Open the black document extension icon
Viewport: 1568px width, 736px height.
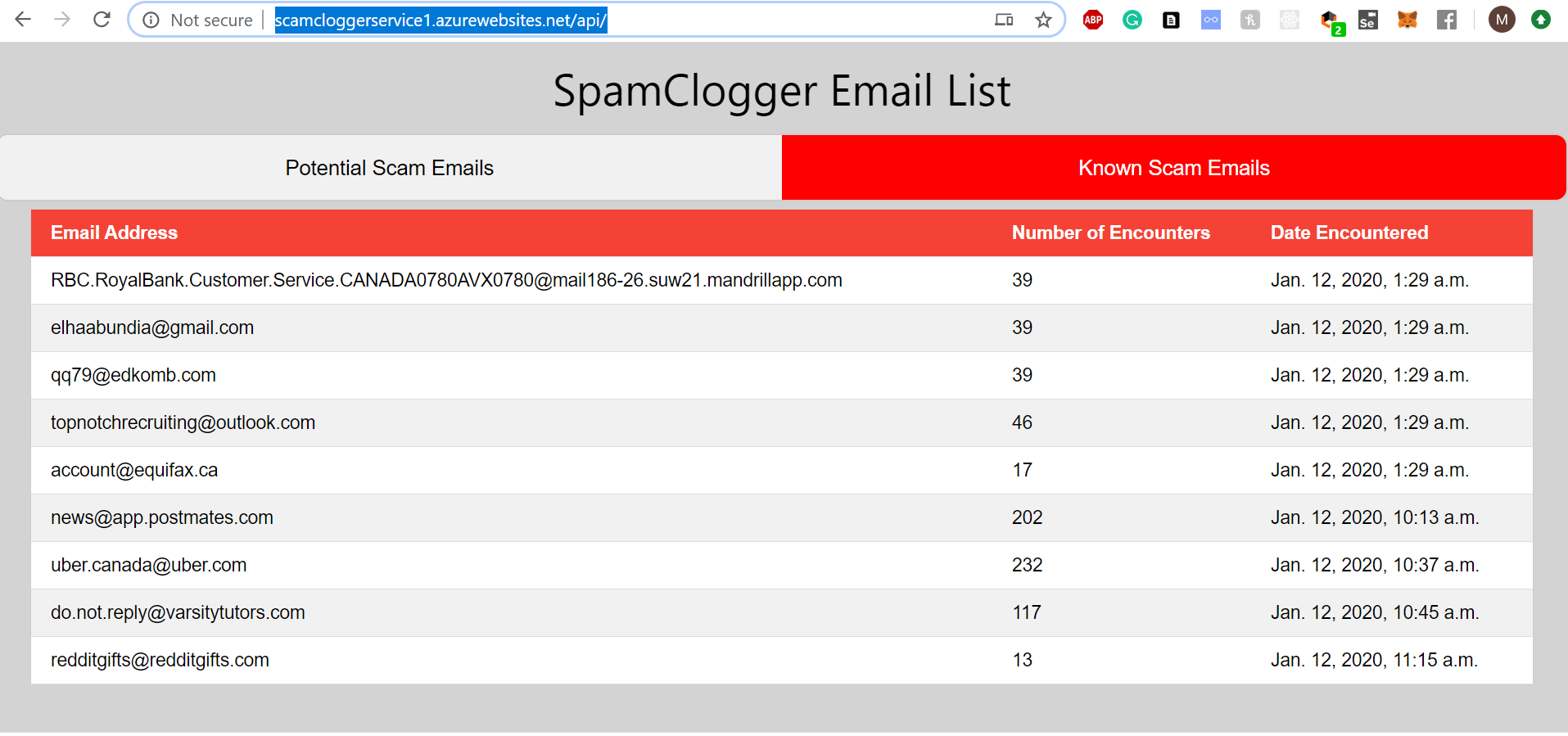click(1172, 20)
